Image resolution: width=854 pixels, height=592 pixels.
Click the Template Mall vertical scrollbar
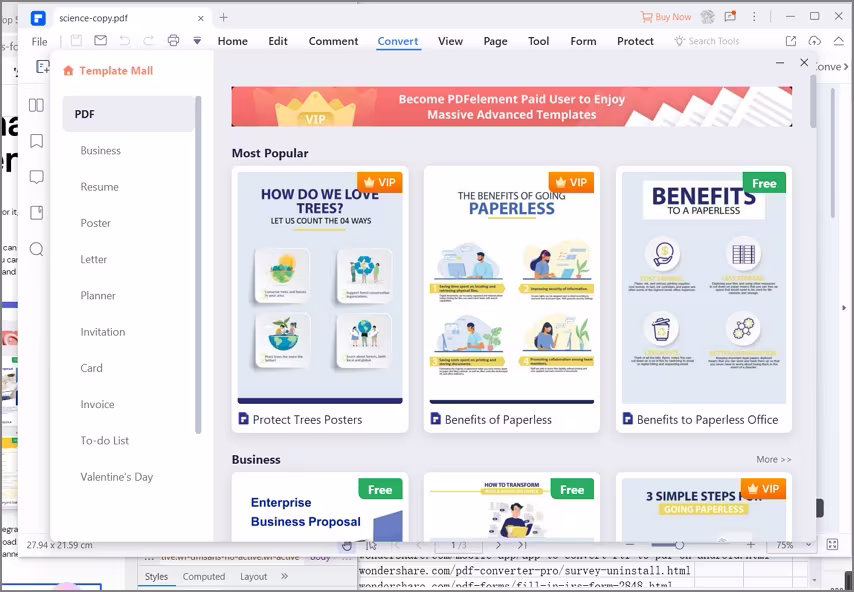point(813,101)
